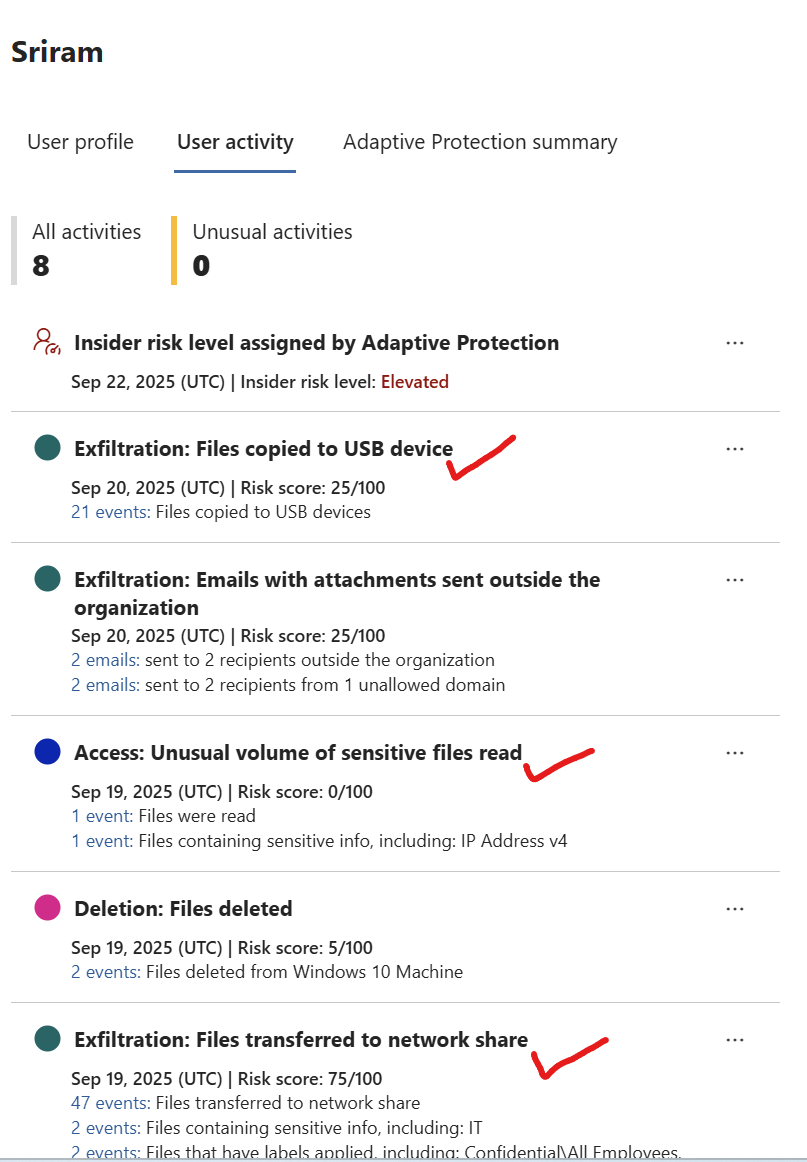Filter by Unusual activities count

[x=272, y=249]
